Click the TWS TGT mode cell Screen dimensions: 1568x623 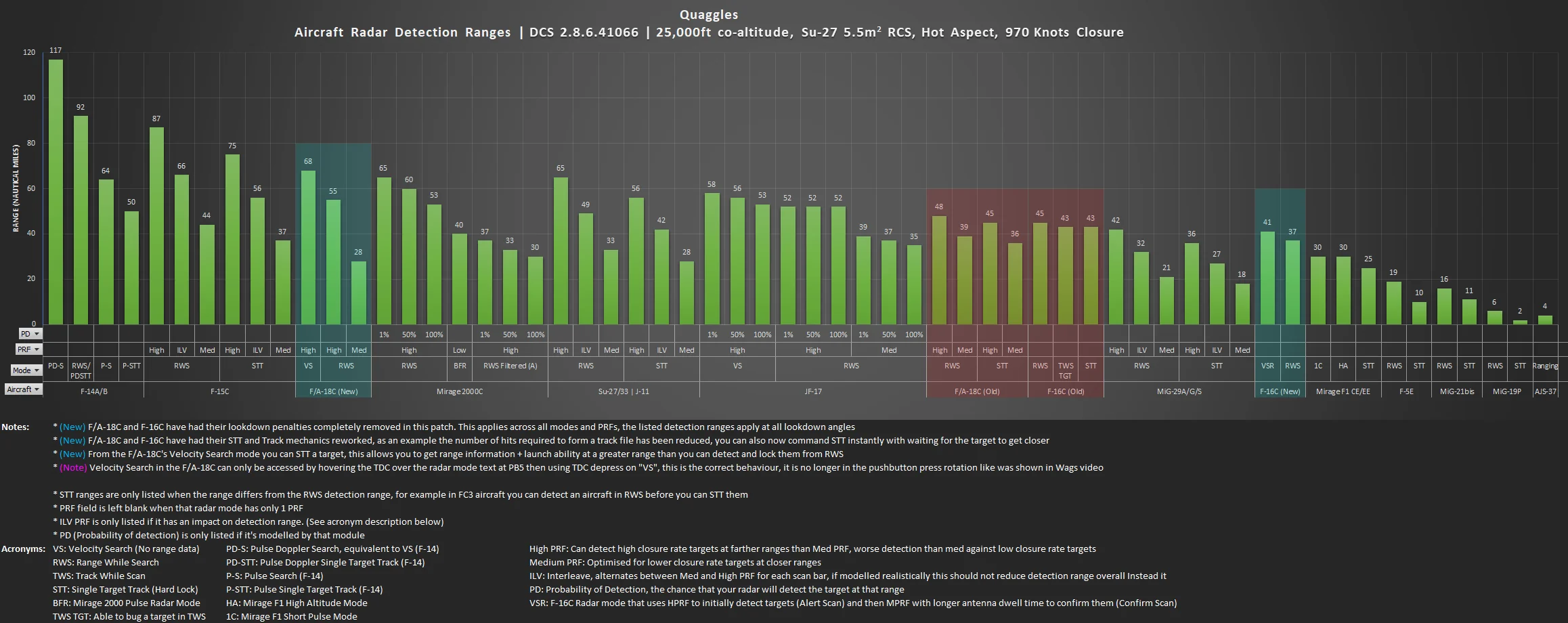click(1066, 370)
